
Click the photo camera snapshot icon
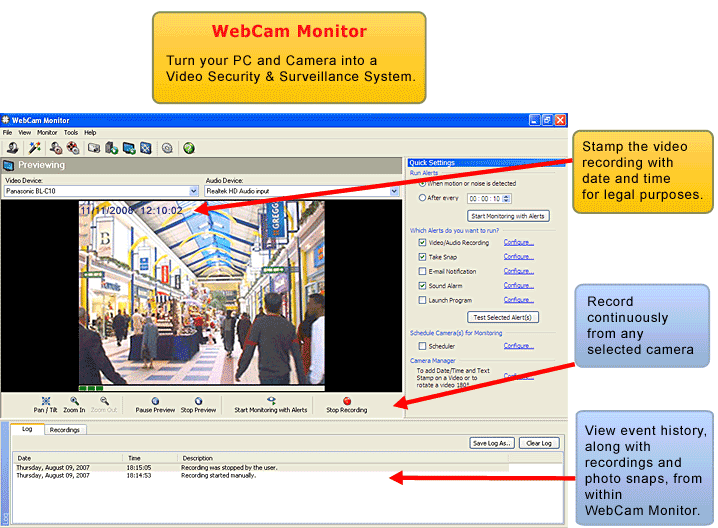94,148
